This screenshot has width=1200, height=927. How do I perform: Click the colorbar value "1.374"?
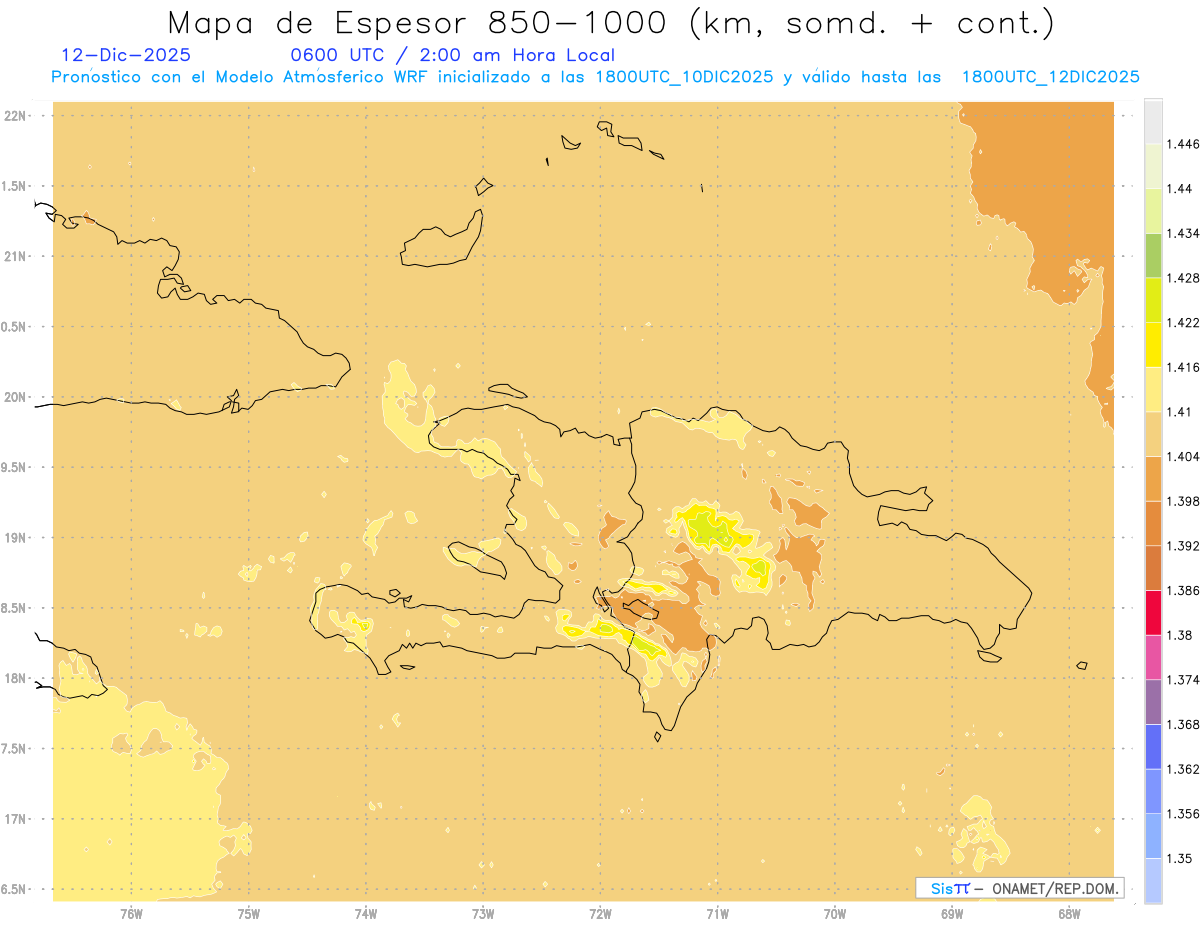tap(1184, 680)
